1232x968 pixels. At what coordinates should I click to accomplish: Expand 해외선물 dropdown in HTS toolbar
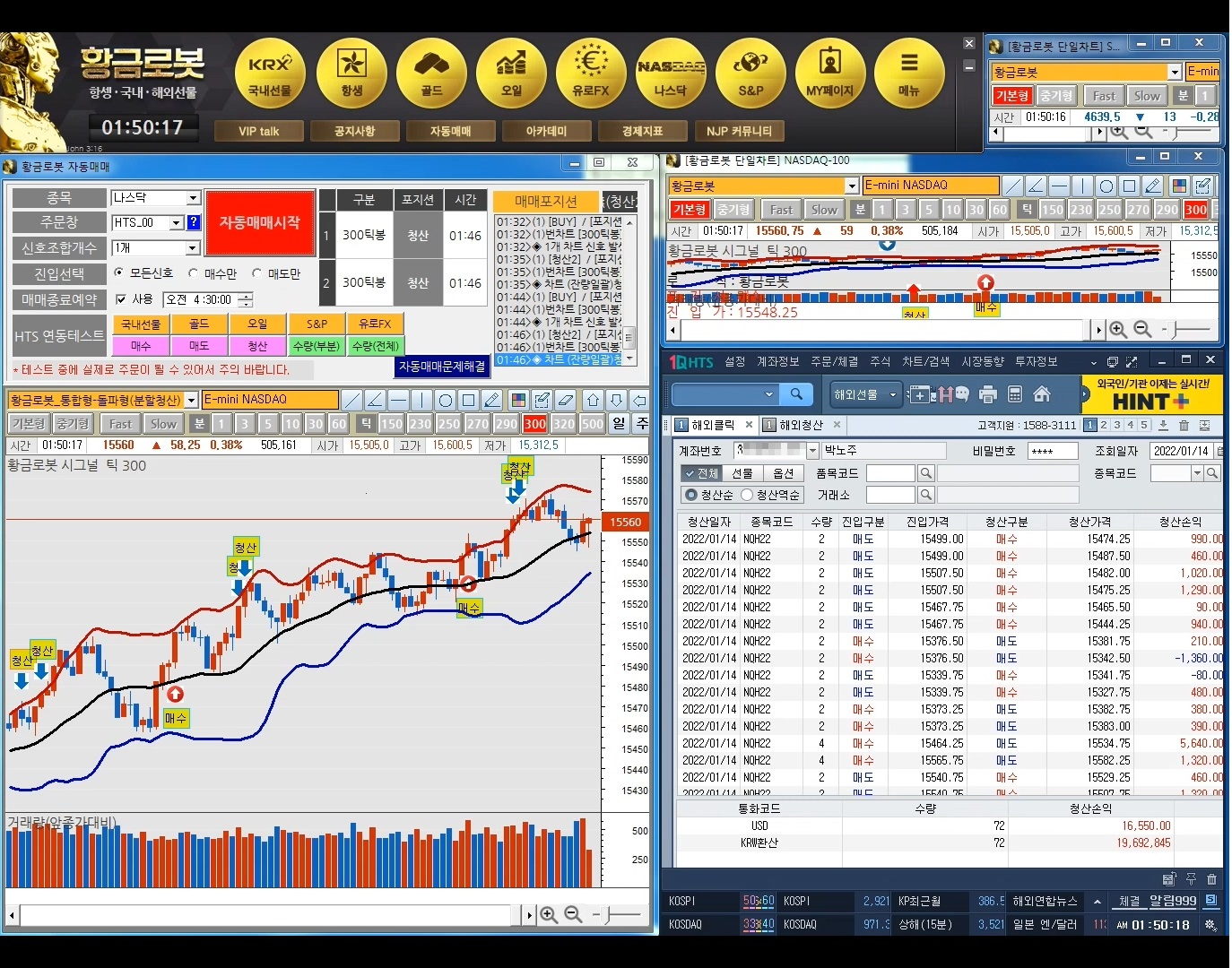(893, 394)
